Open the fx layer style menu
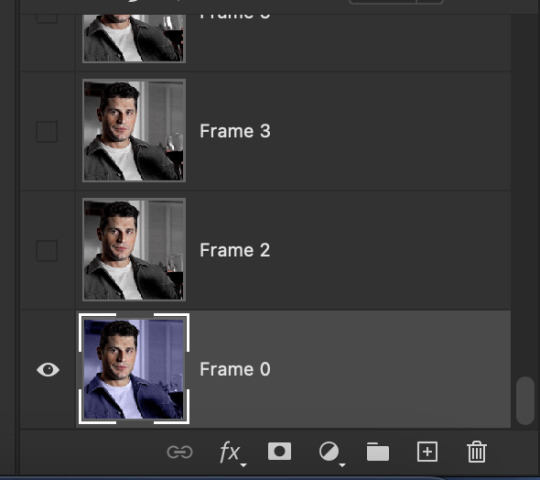Viewport: 540px width, 480px height. (232, 453)
